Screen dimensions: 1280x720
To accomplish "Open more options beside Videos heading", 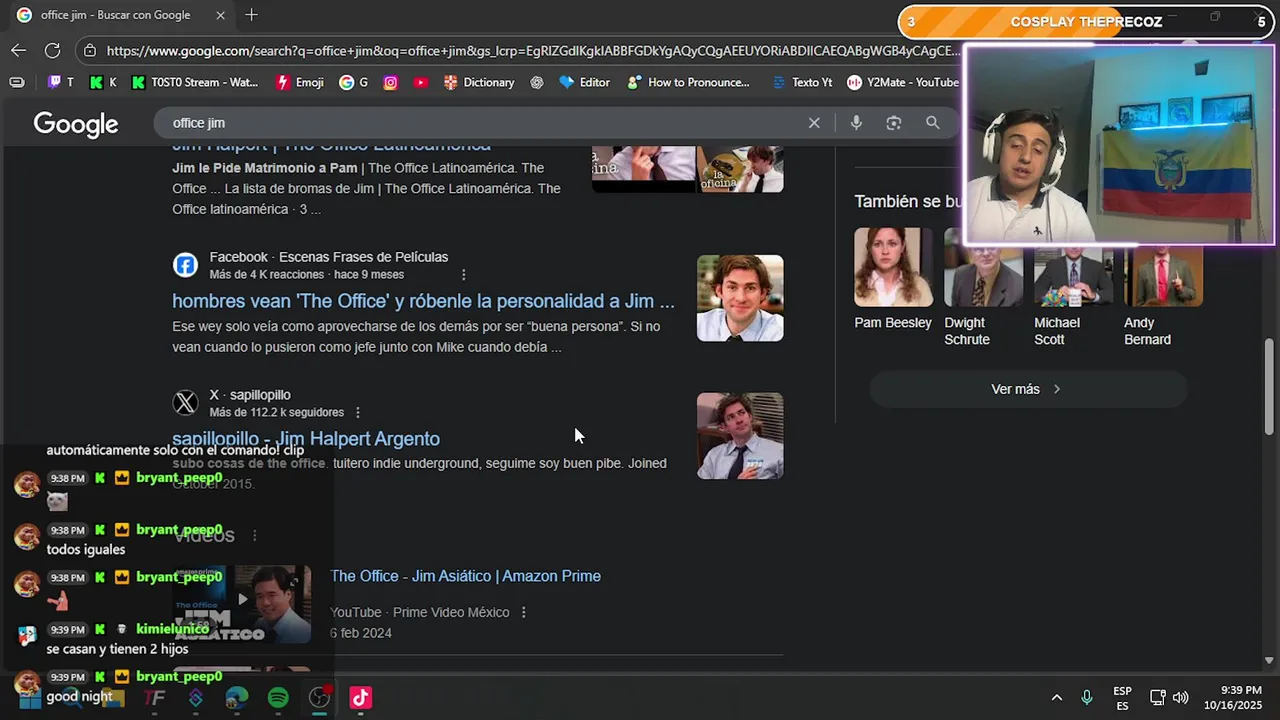I will tap(254, 536).
